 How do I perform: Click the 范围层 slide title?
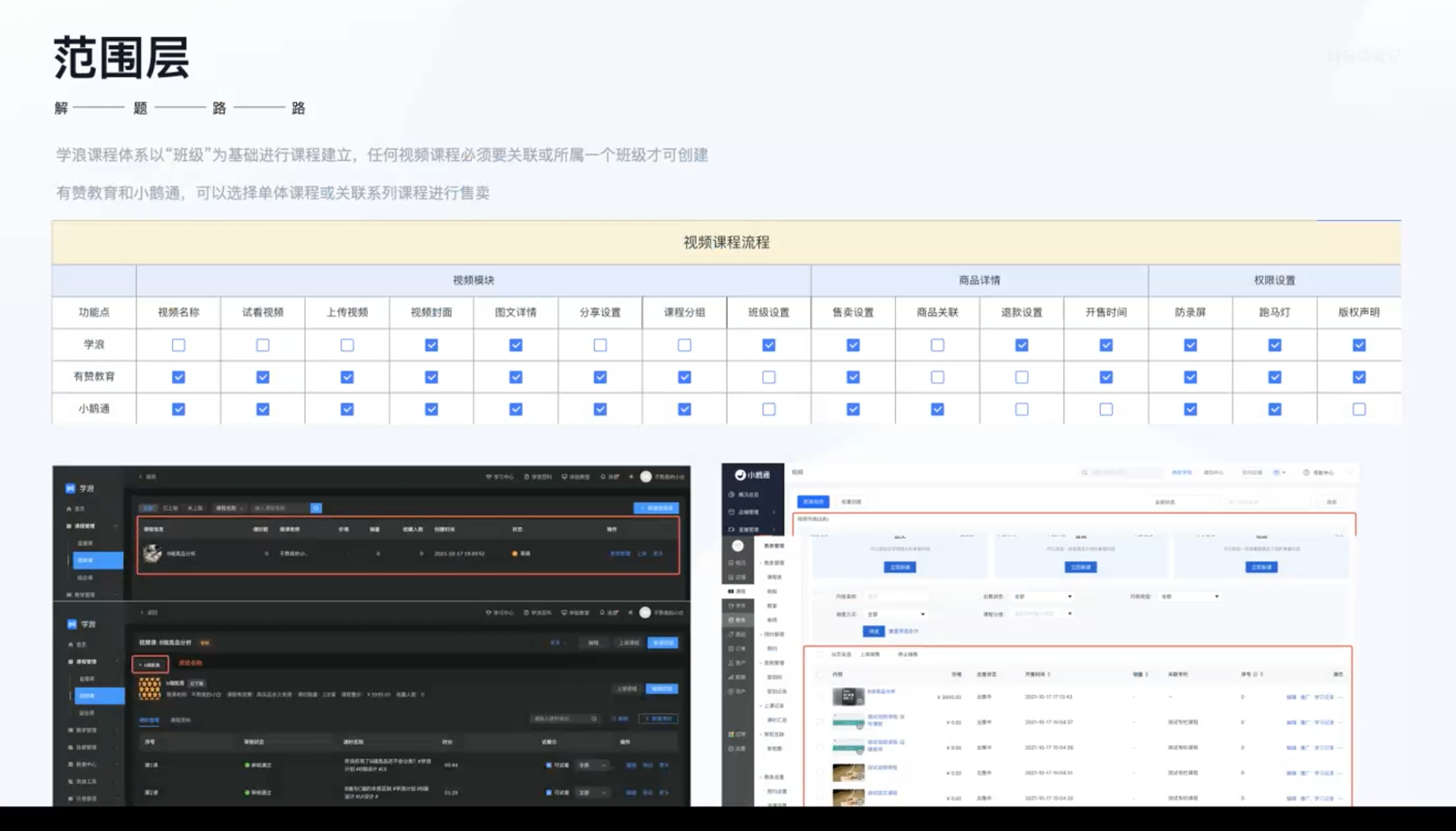(x=122, y=58)
